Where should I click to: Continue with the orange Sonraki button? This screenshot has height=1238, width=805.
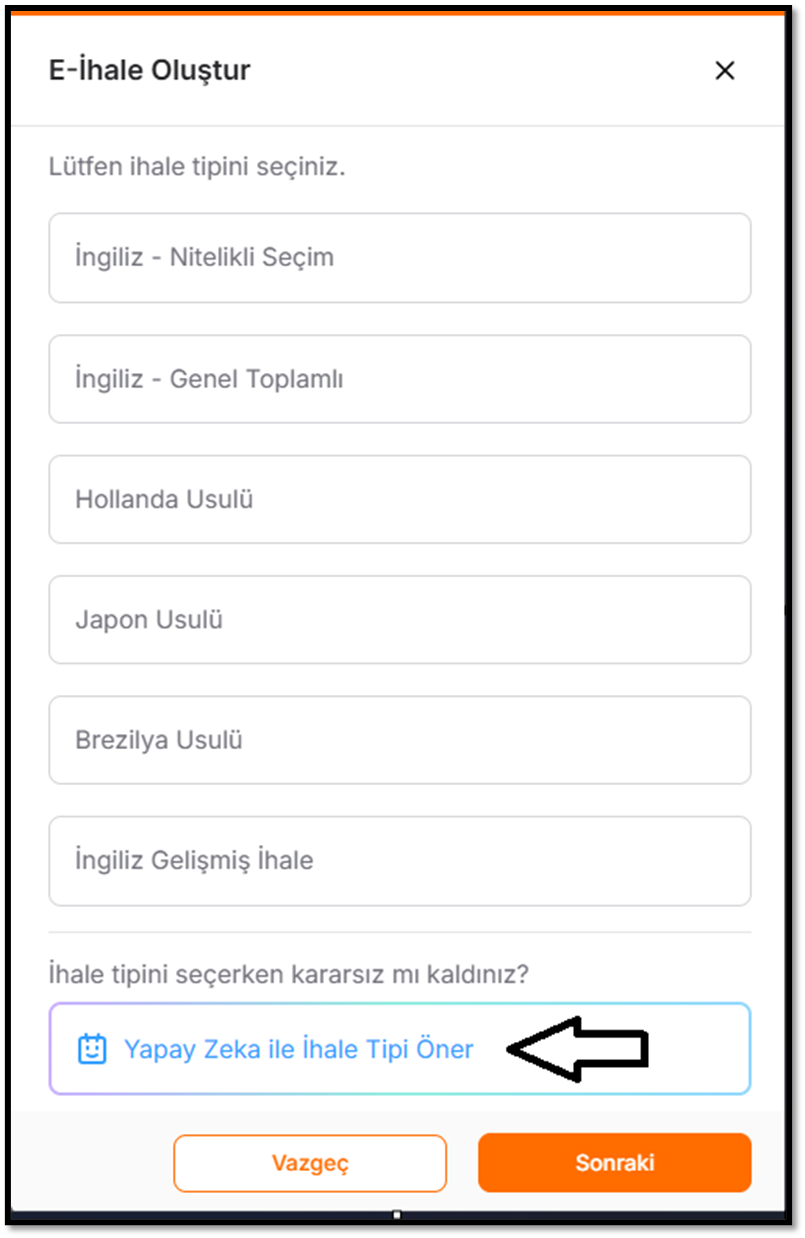[614, 1163]
